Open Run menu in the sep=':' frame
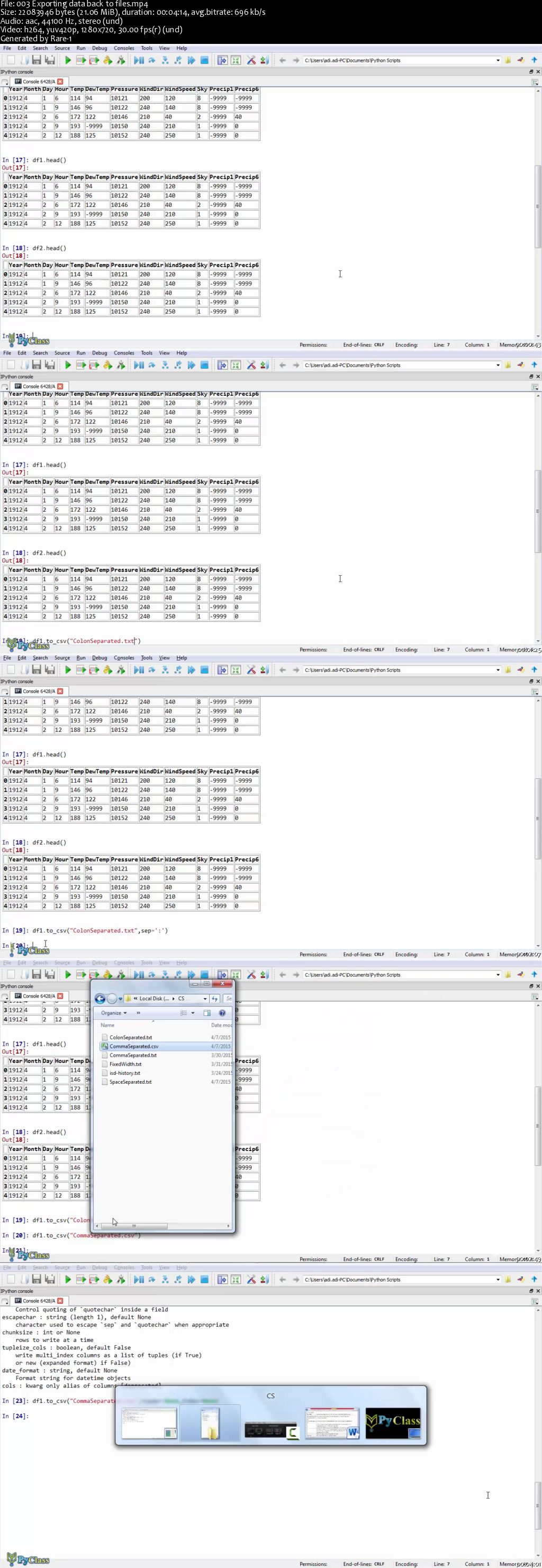Screen dimensions: 542x1568 click(x=81, y=658)
